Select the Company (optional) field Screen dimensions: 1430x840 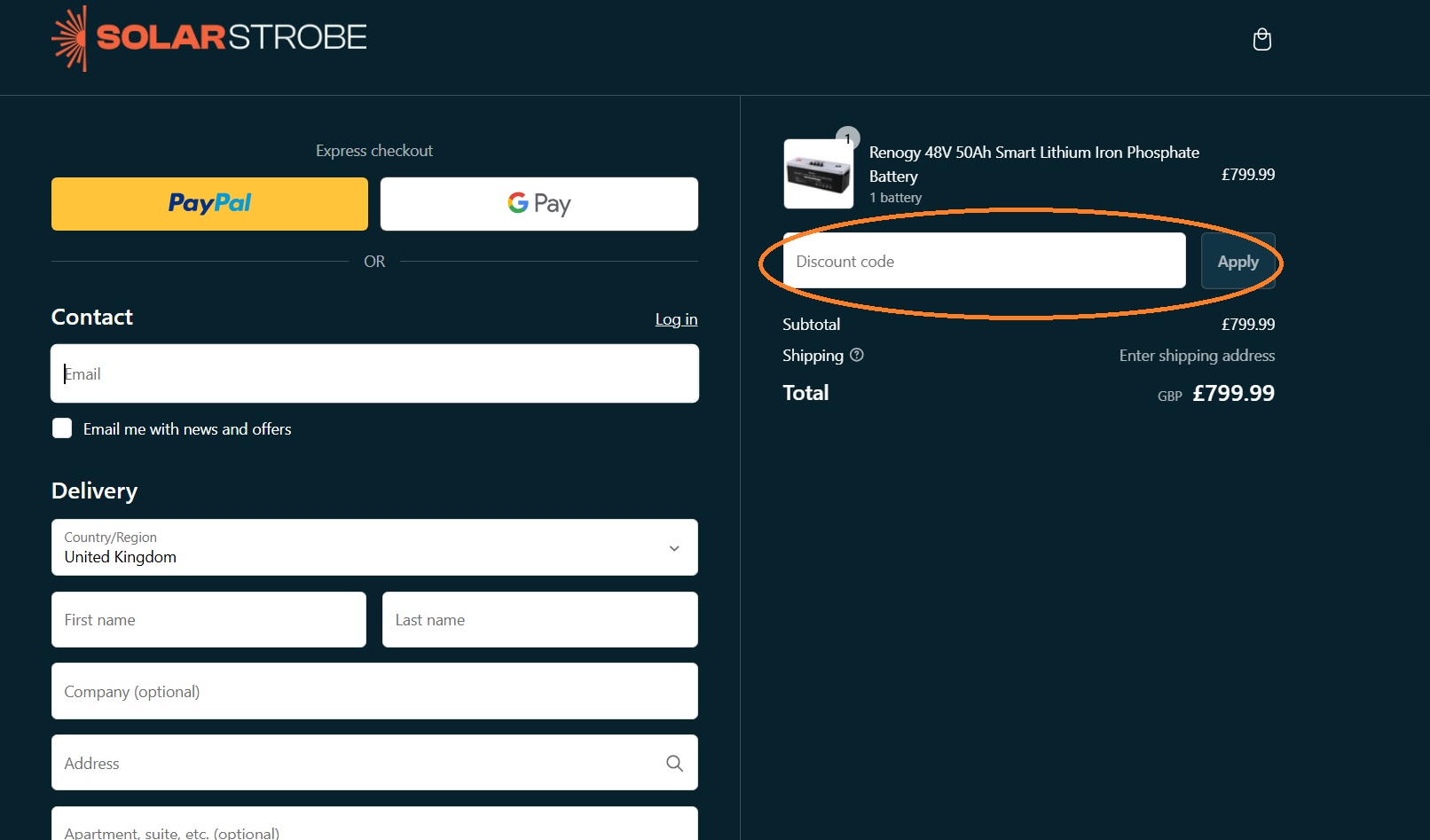(x=374, y=691)
